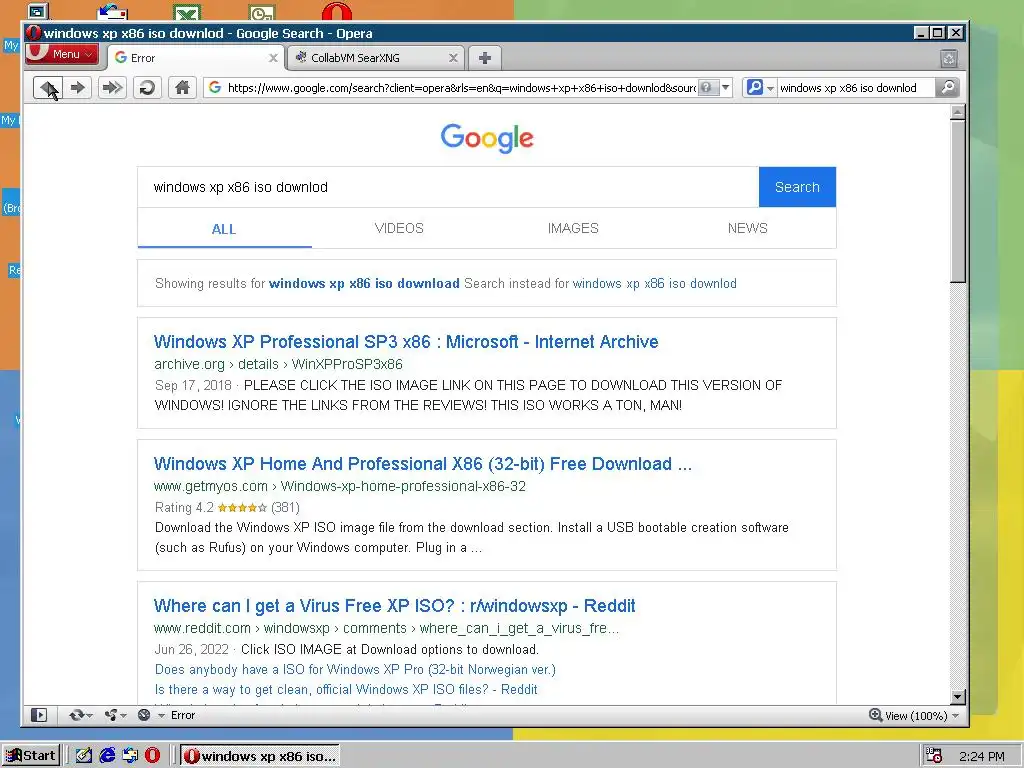Open the Opera Menu button
Screen dimensions: 1024x768
(x=62, y=54)
